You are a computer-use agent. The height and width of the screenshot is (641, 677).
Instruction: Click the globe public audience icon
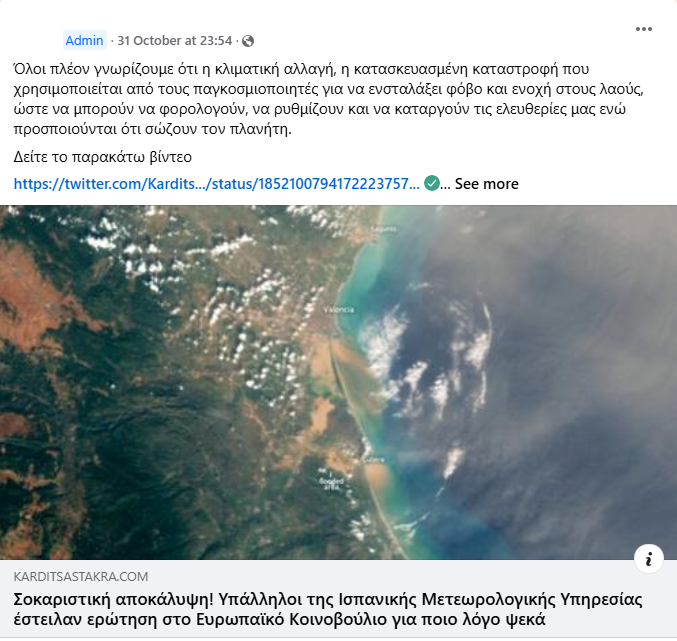click(x=248, y=41)
